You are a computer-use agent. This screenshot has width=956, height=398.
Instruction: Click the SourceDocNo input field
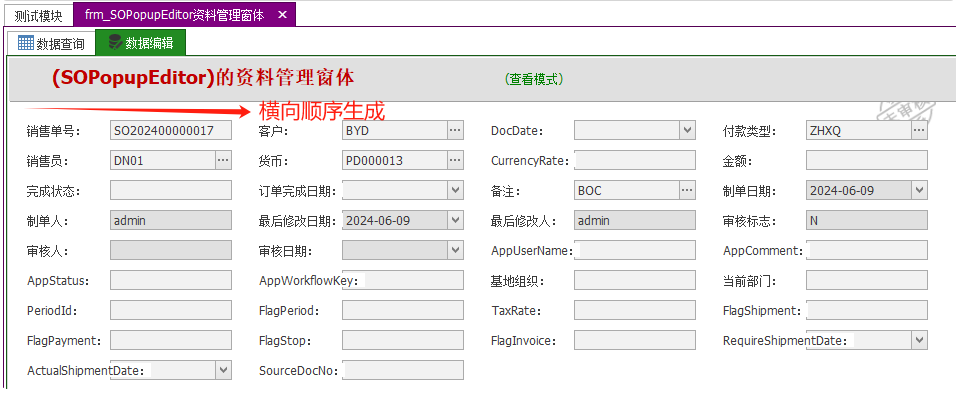tap(403, 370)
